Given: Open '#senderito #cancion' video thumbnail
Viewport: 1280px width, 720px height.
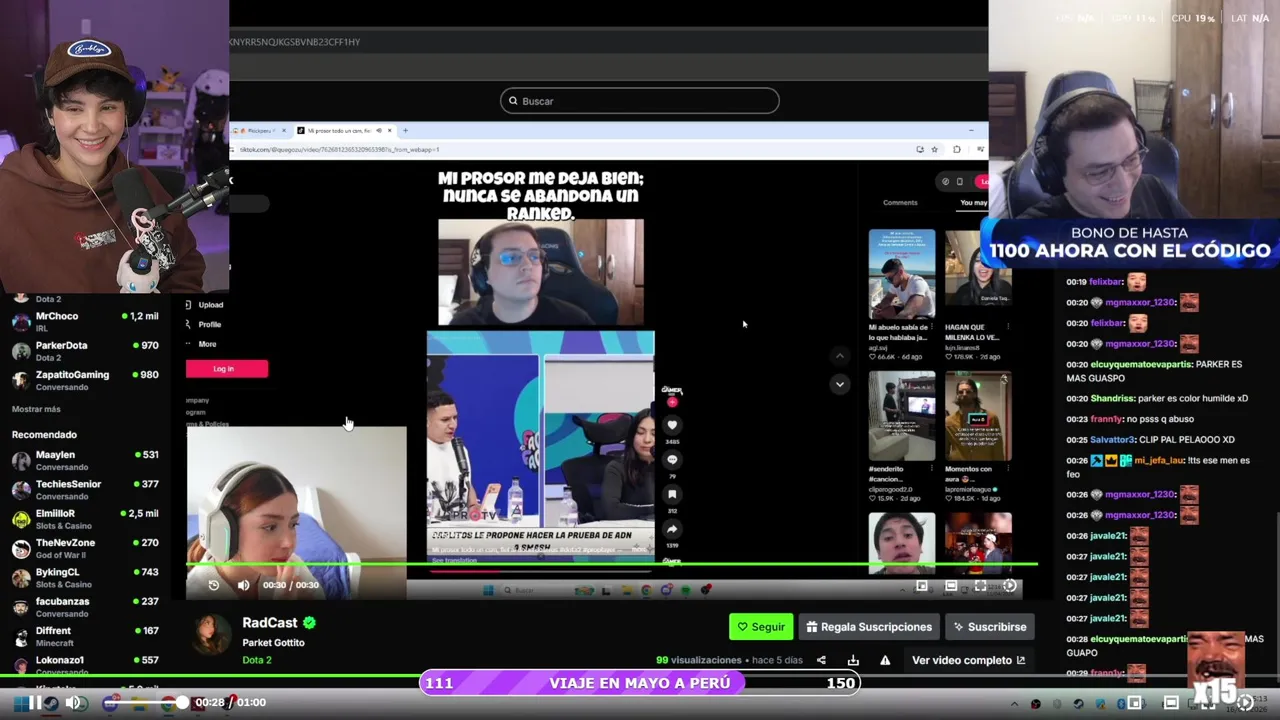Looking at the screenshot, I should pyautogui.click(x=902, y=416).
